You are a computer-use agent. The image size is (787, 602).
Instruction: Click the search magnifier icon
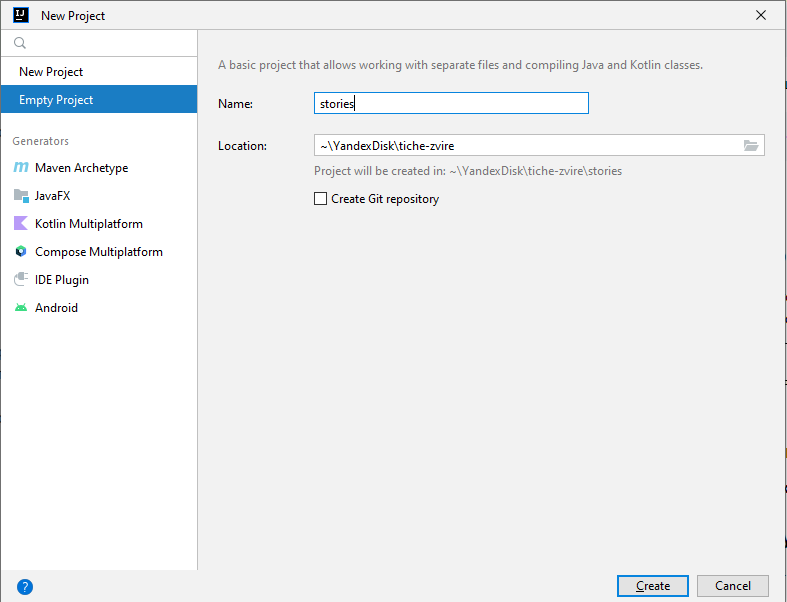pyautogui.click(x=20, y=43)
